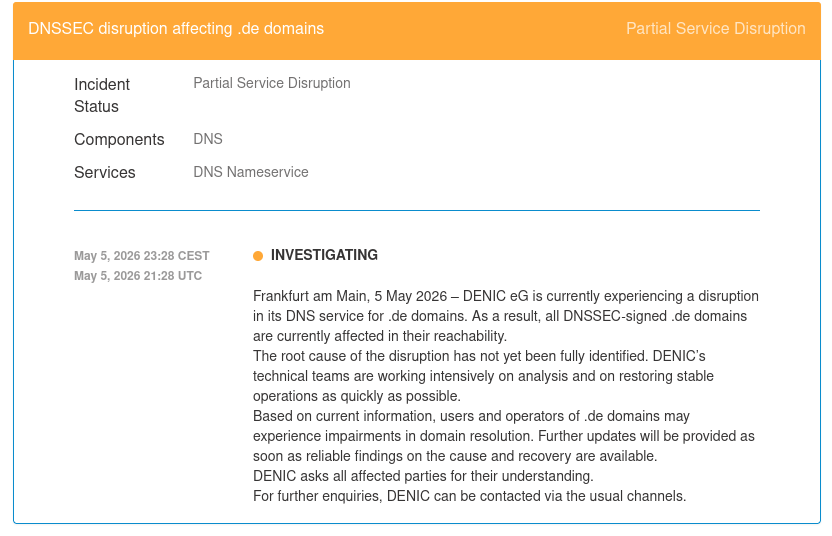Click the paragraph starting with Frankfurt am Main
This screenshot has height=536, width=832.
(506, 316)
